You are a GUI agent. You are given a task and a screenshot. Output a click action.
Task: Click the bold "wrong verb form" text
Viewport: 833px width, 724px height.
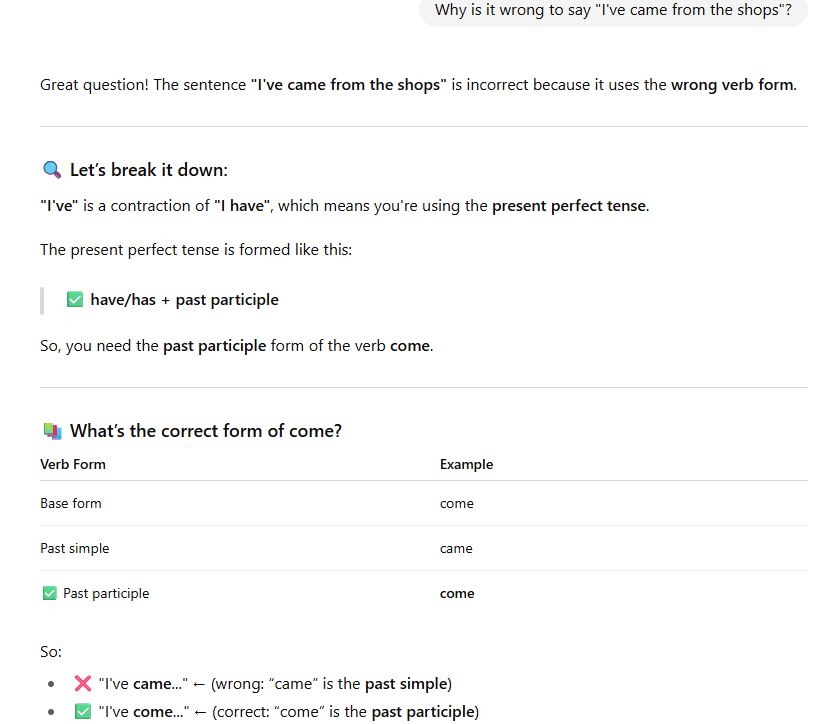point(734,85)
